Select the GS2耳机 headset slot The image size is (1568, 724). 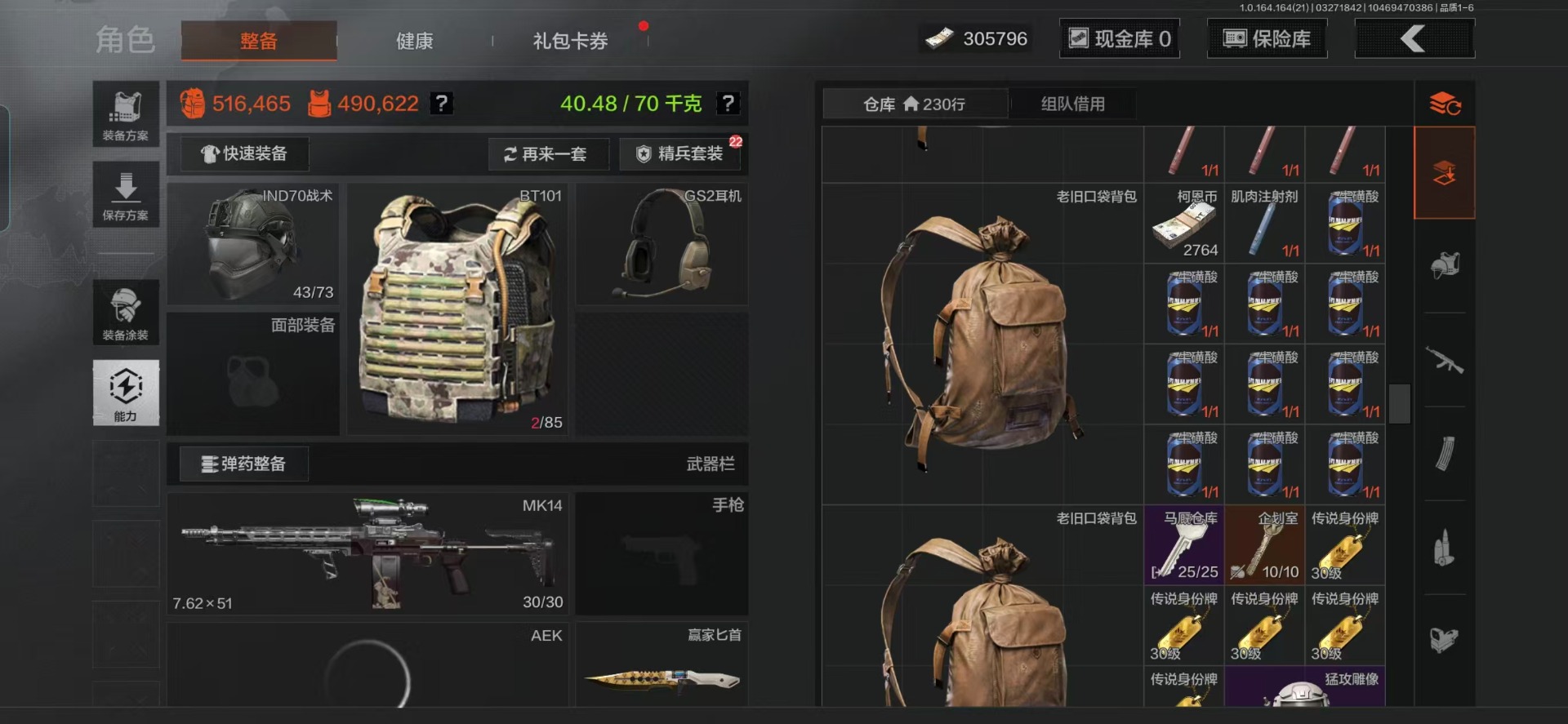click(x=661, y=244)
